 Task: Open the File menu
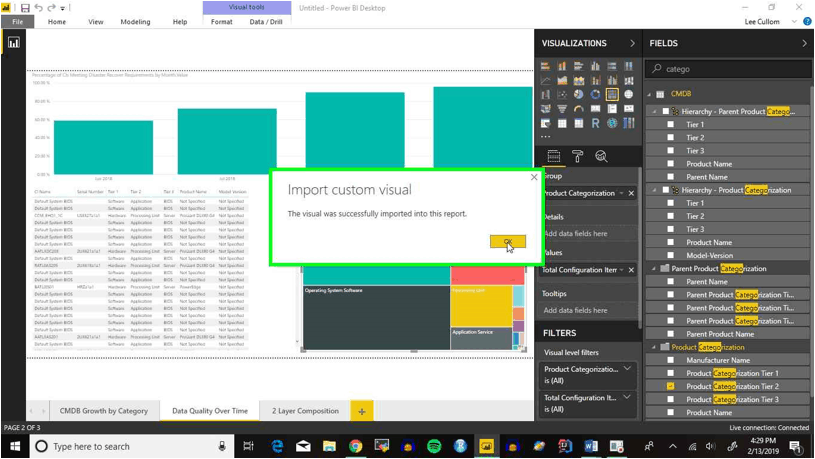[x=18, y=22]
